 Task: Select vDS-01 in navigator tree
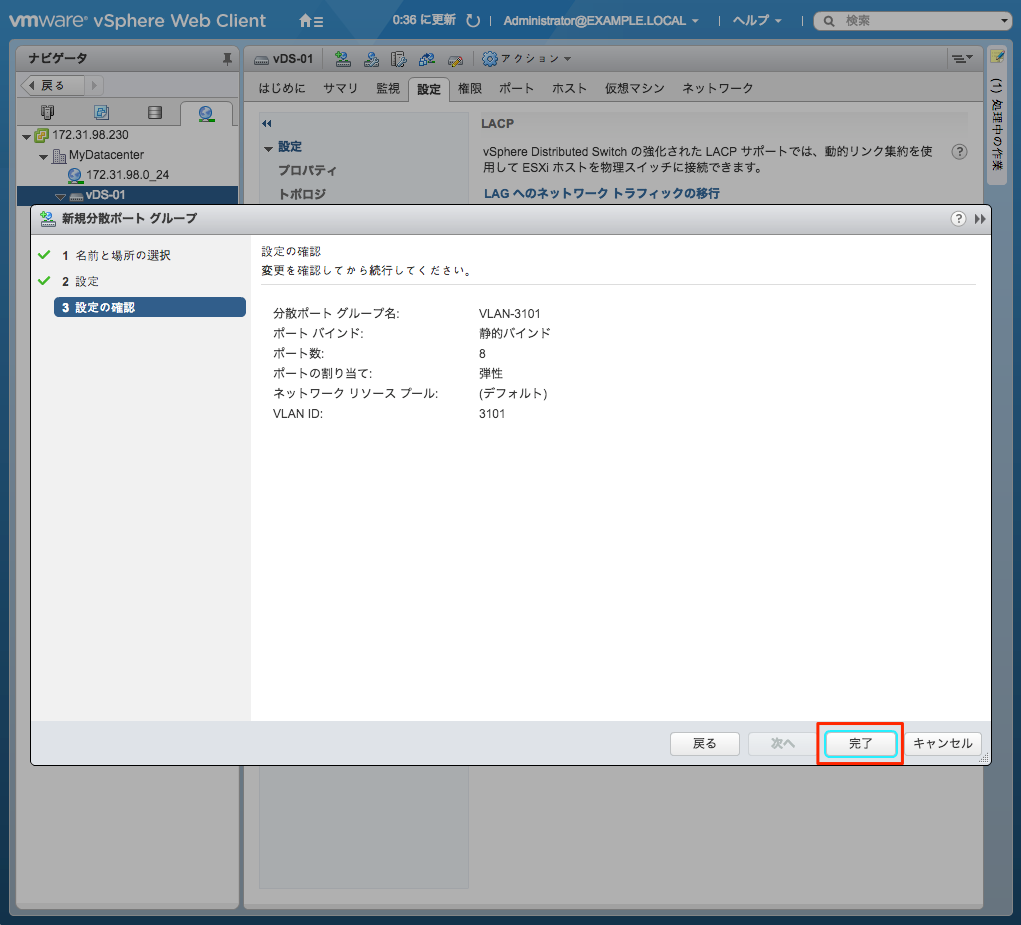click(x=105, y=195)
